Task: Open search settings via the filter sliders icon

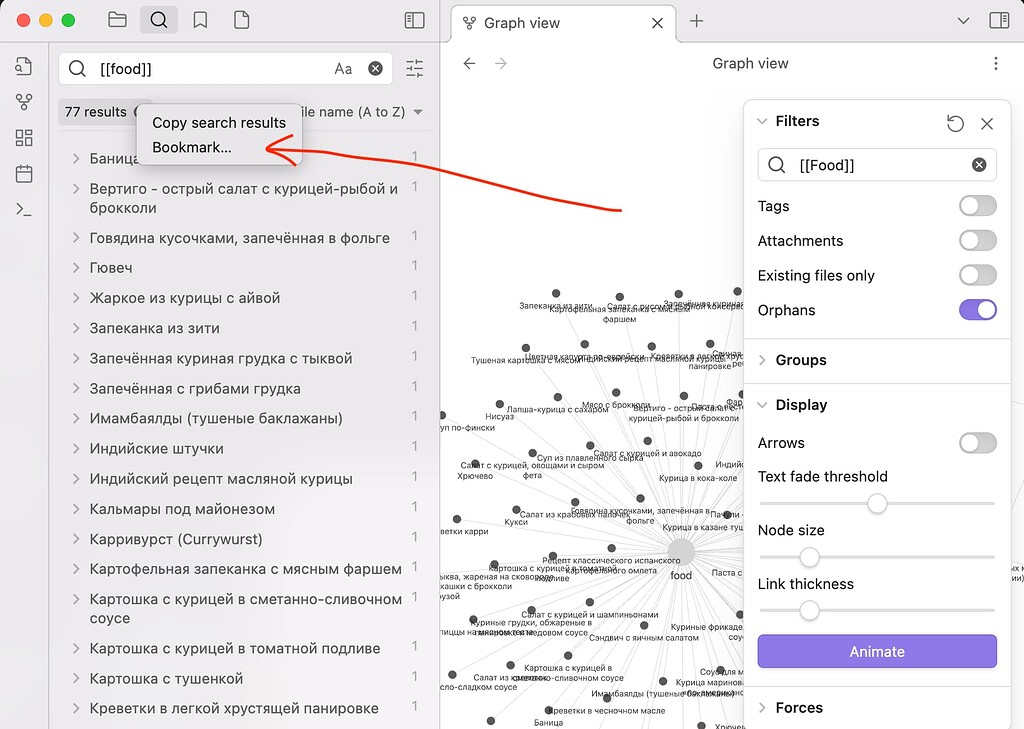Action: [414, 67]
